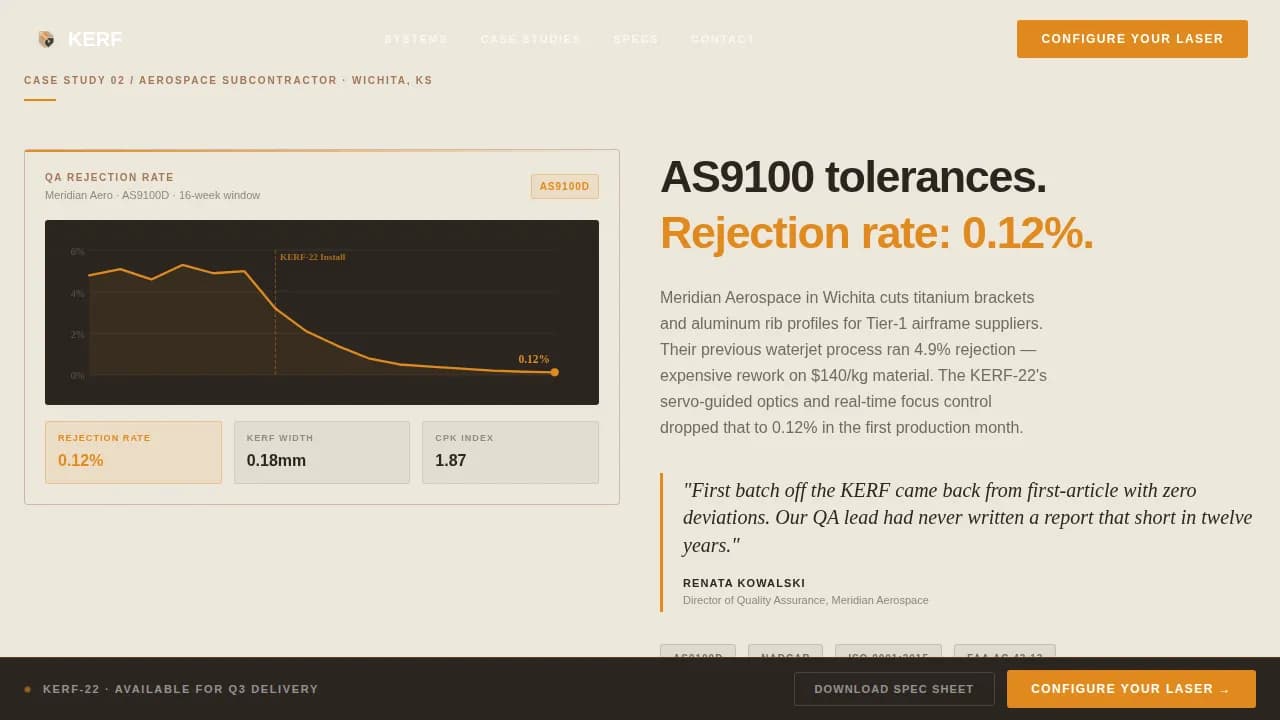
Task: Select the CONTACT navigation item
Action: tap(722, 39)
